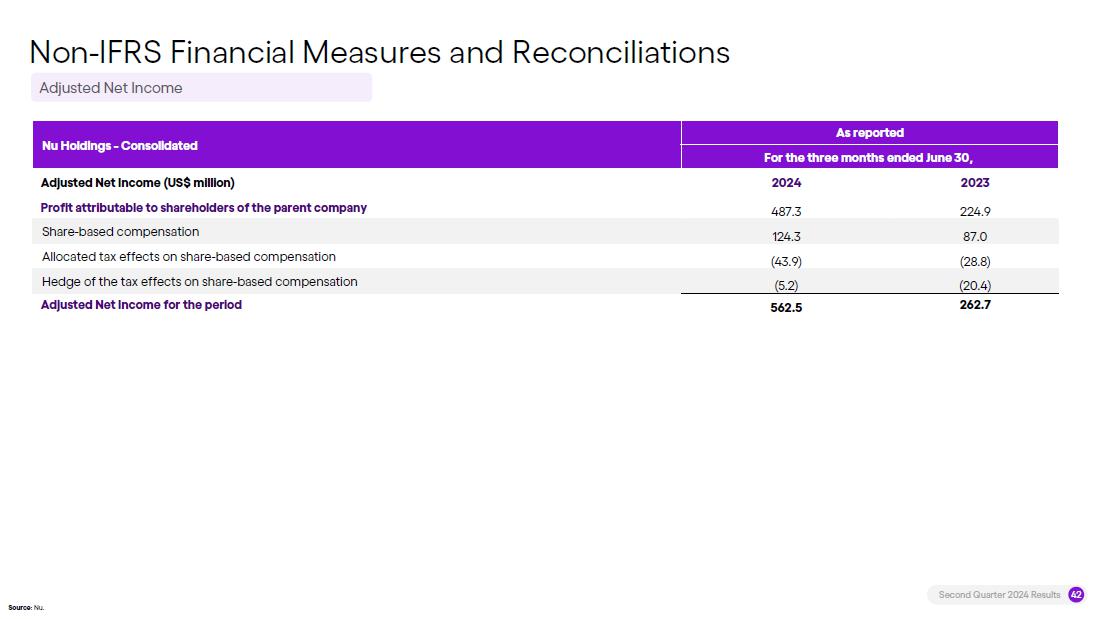Click the page number 42 badge
1100x619 pixels.
pos(1075,594)
